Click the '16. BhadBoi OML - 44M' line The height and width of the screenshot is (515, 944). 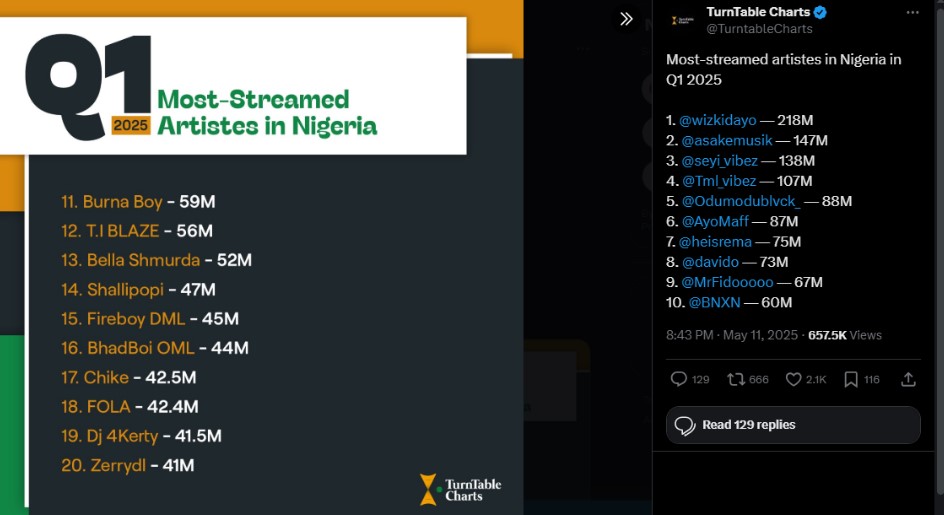tap(155, 348)
